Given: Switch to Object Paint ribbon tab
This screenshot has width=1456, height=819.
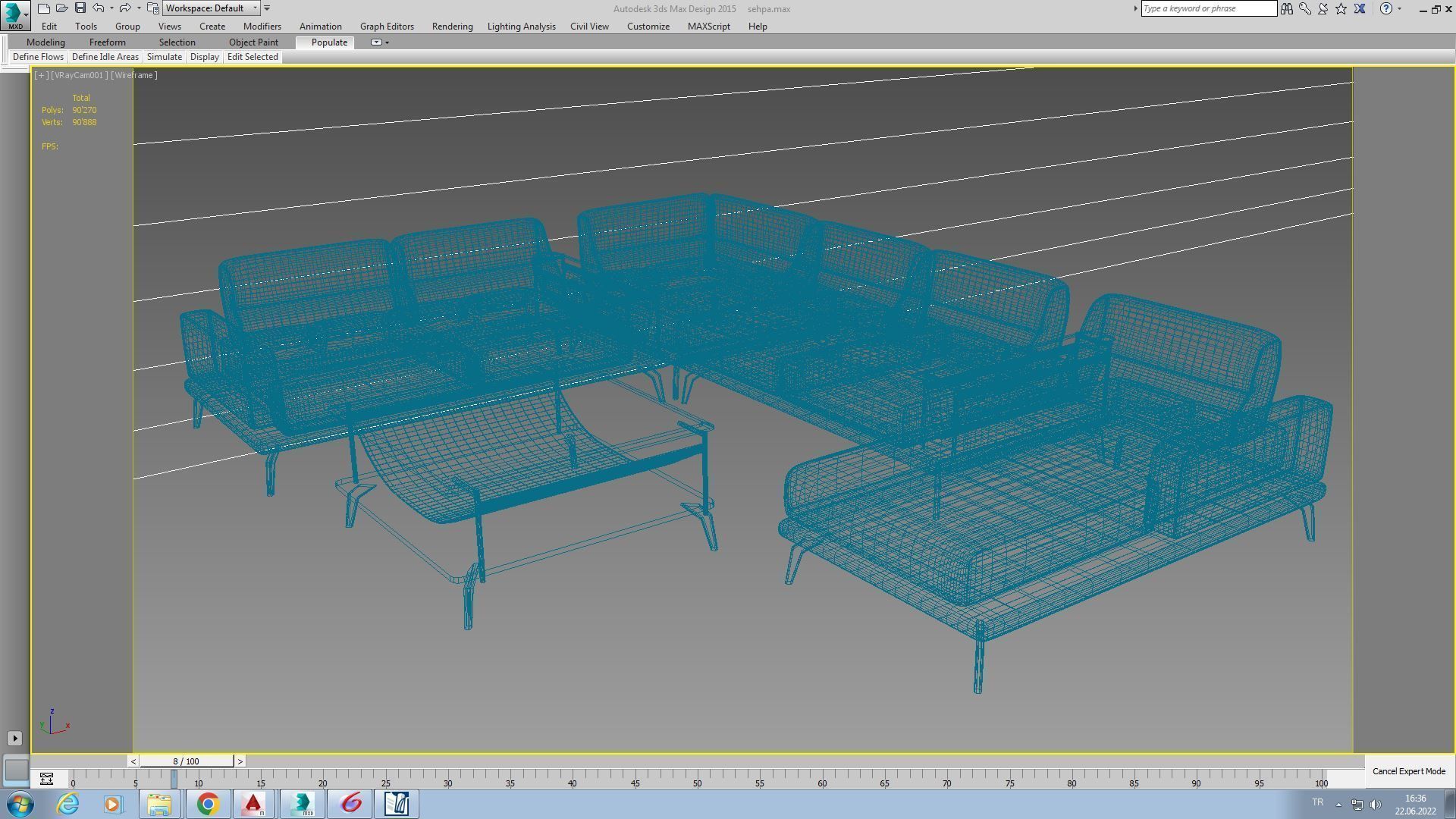Looking at the screenshot, I should coord(253,42).
